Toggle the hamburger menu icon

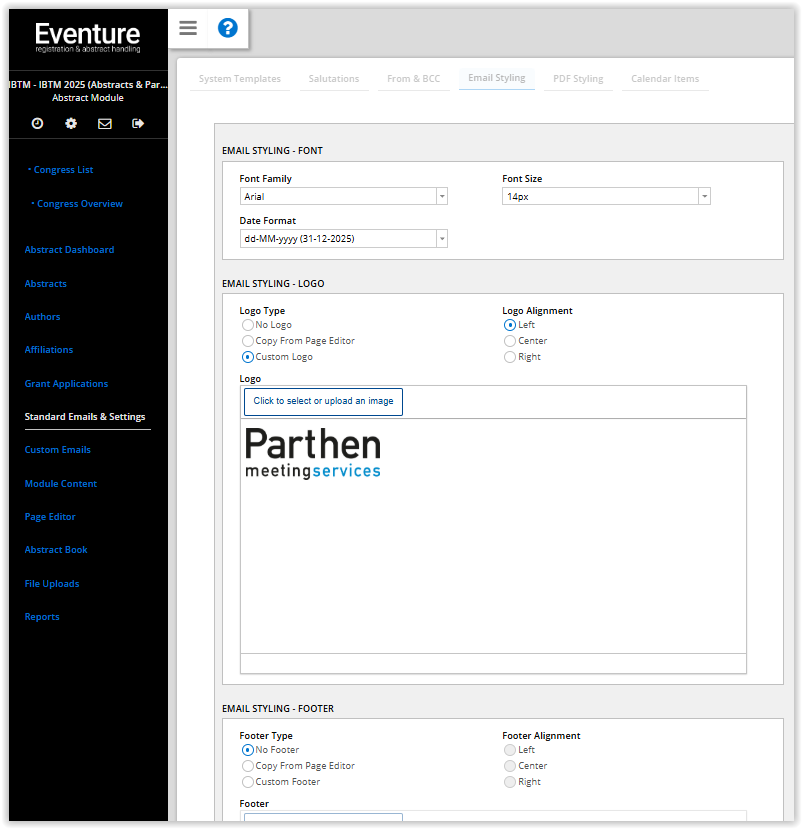[x=188, y=28]
